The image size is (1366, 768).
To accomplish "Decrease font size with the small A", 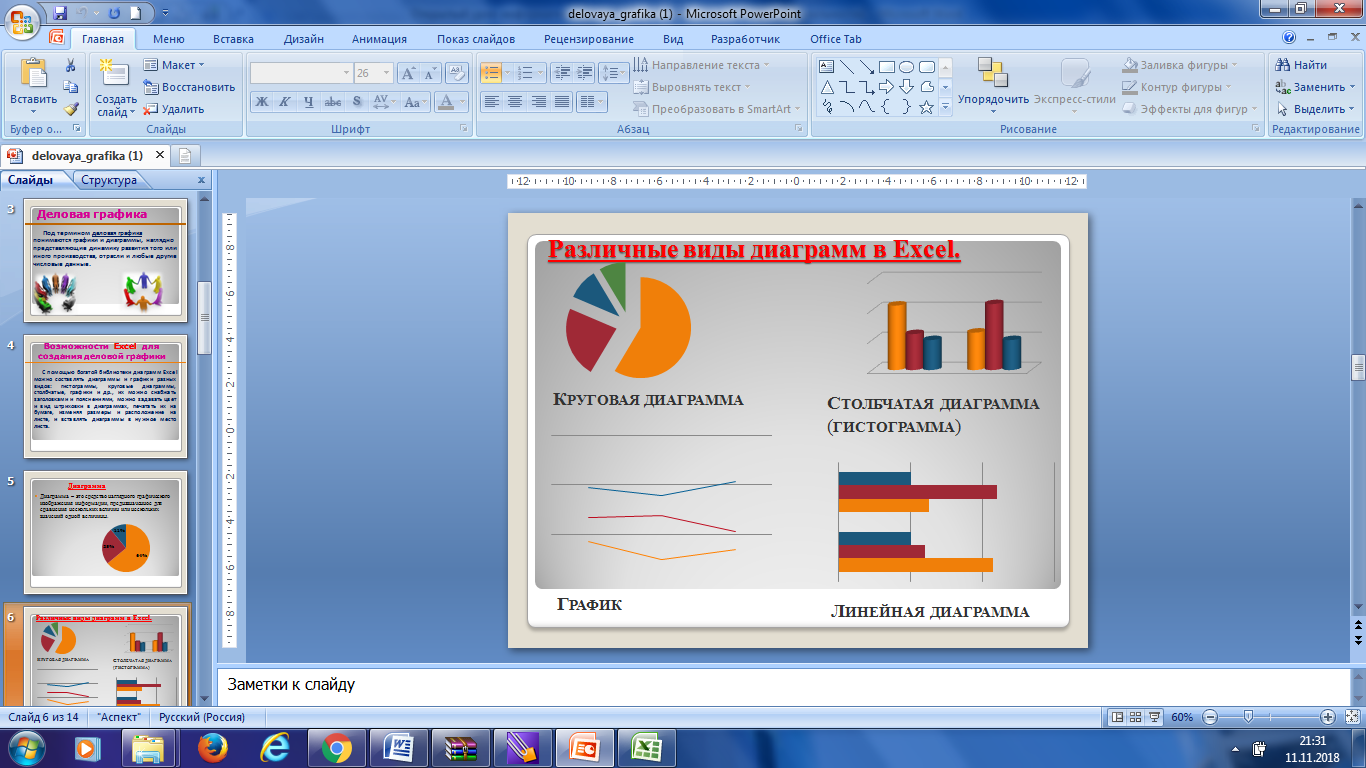I will click(430, 73).
